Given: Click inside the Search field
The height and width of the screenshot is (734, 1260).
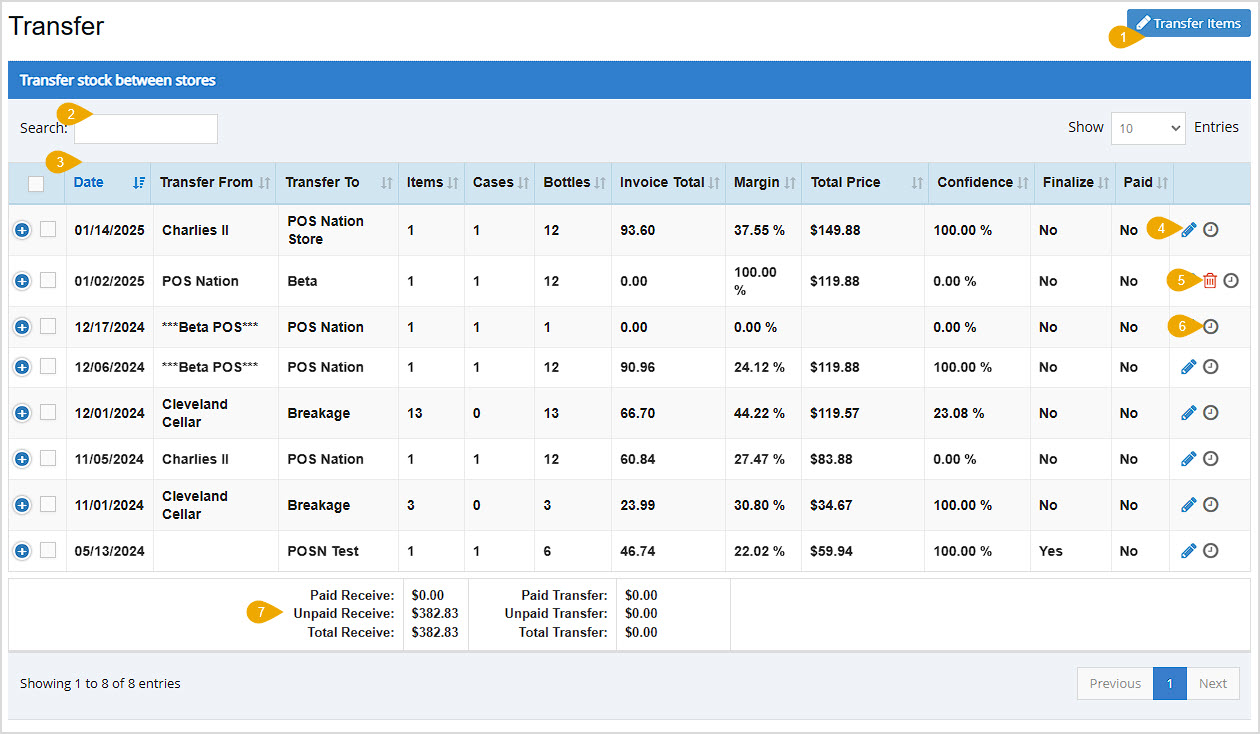Looking at the screenshot, I should point(145,128).
